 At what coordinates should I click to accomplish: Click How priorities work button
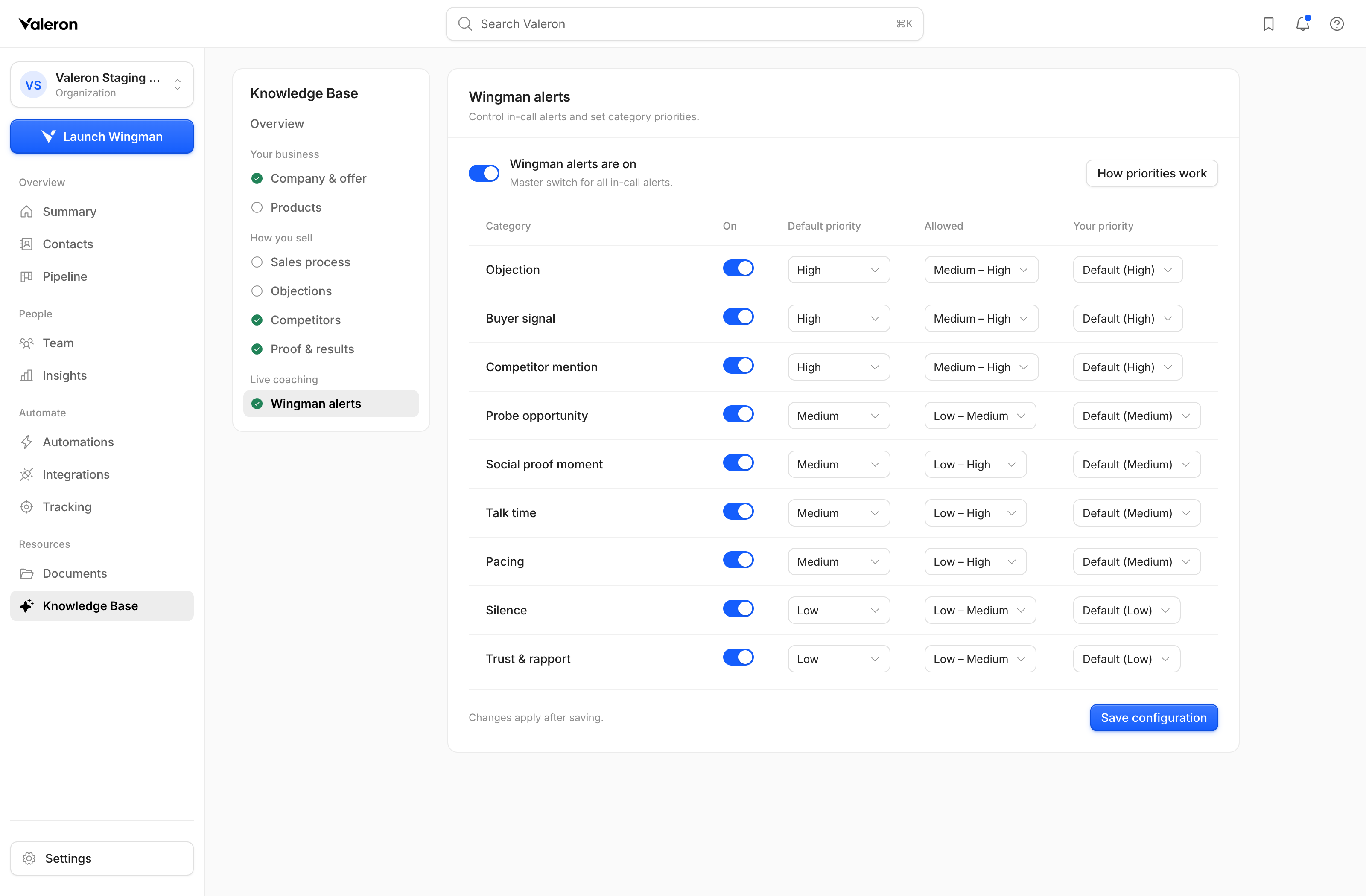pos(1152,173)
